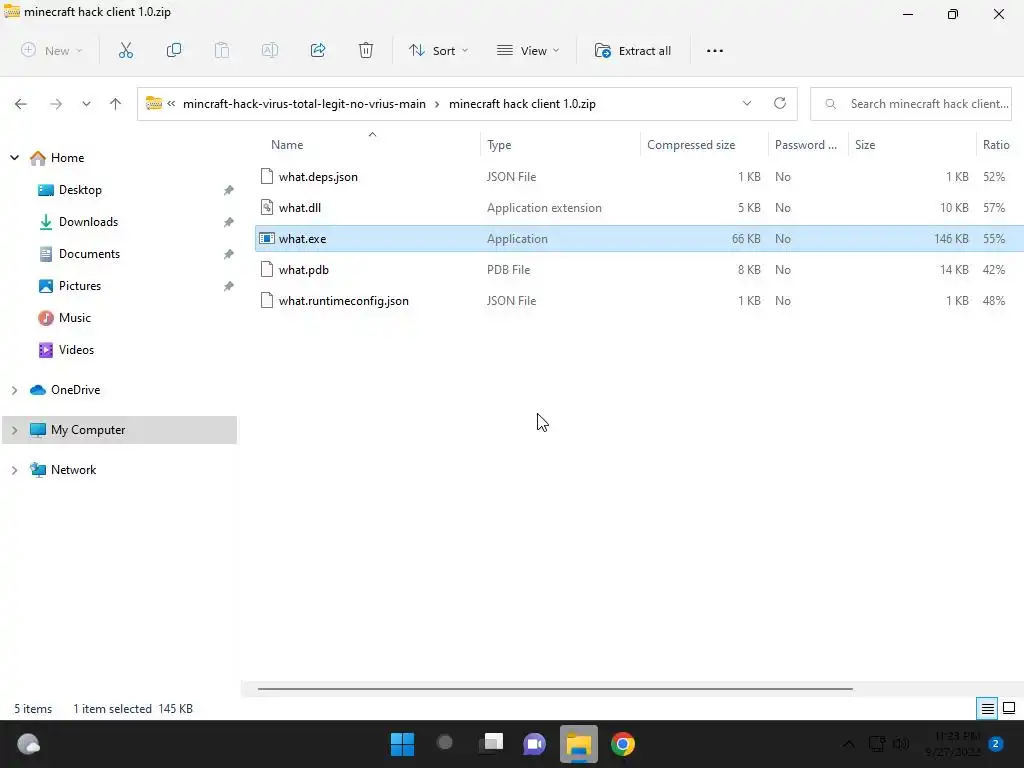The width and height of the screenshot is (1024, 768).
Task: Open notification center badge
Action: click(996, 744)
